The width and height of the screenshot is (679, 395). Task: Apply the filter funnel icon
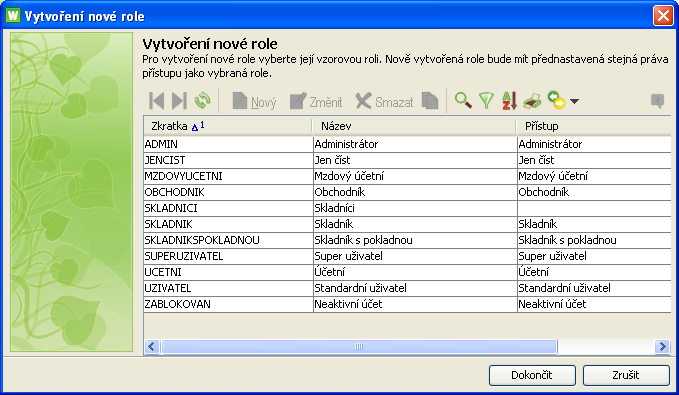(486, 101)
